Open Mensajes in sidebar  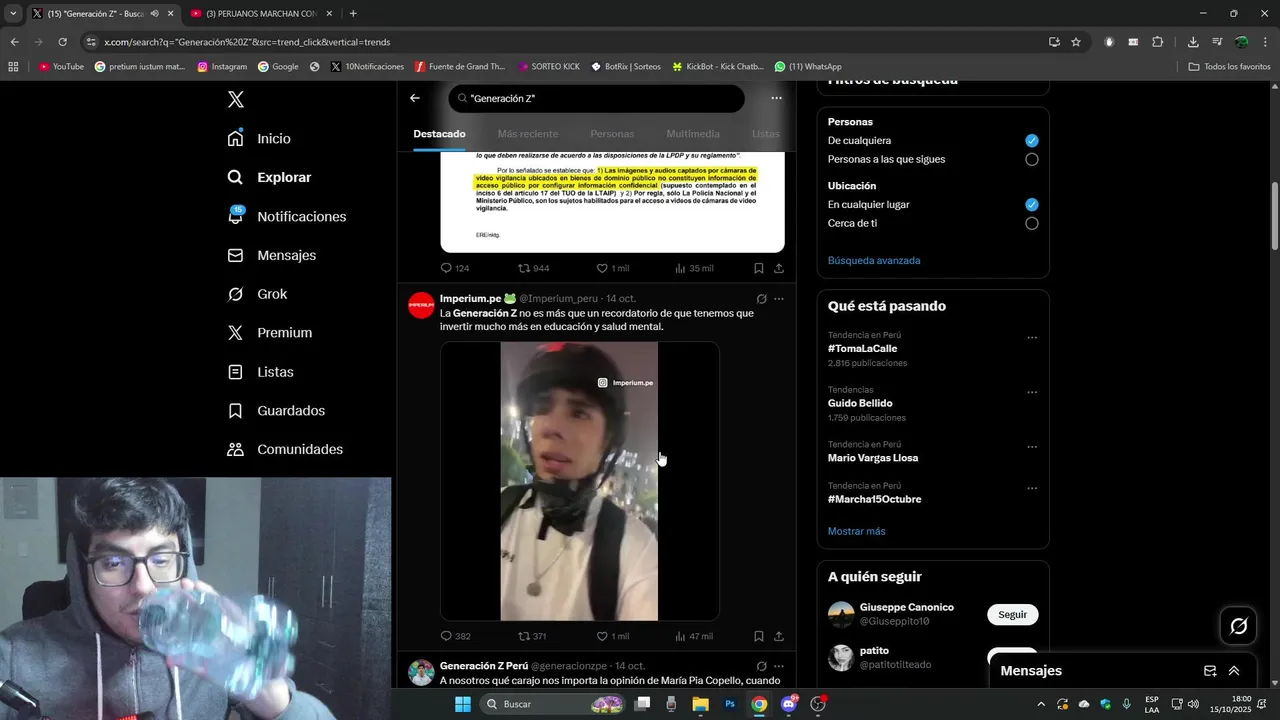point(271,255)
